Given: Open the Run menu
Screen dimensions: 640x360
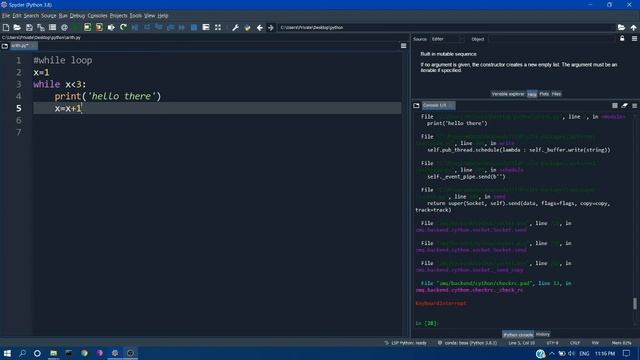Looking at the screenshot, I should point(63,16).
